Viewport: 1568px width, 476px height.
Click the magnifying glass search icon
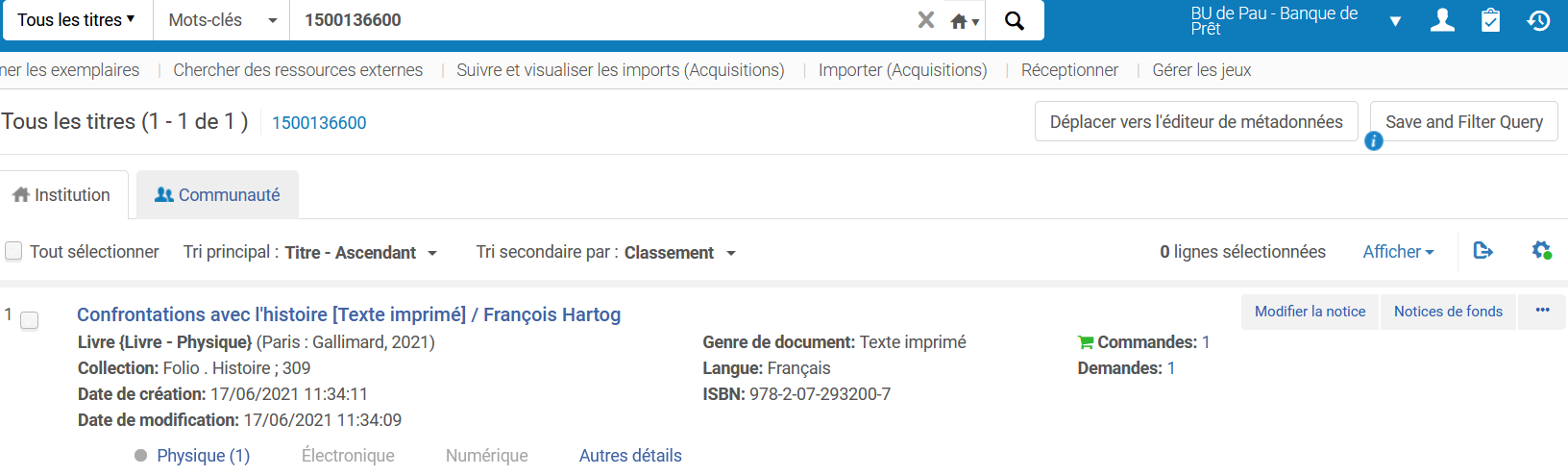pos(1014,20)
